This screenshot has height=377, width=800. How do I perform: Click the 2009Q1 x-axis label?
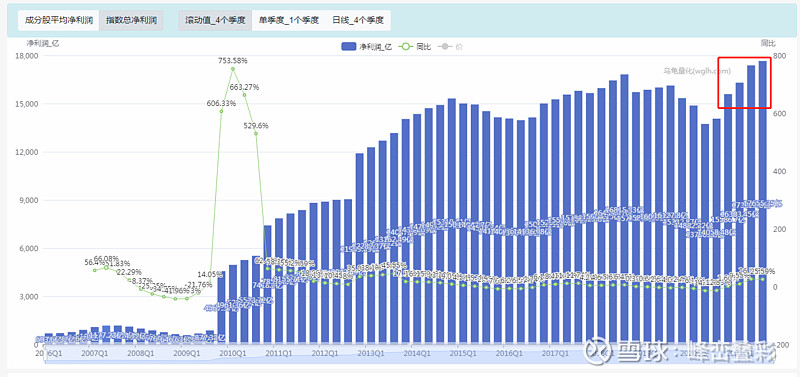[187, 353]
